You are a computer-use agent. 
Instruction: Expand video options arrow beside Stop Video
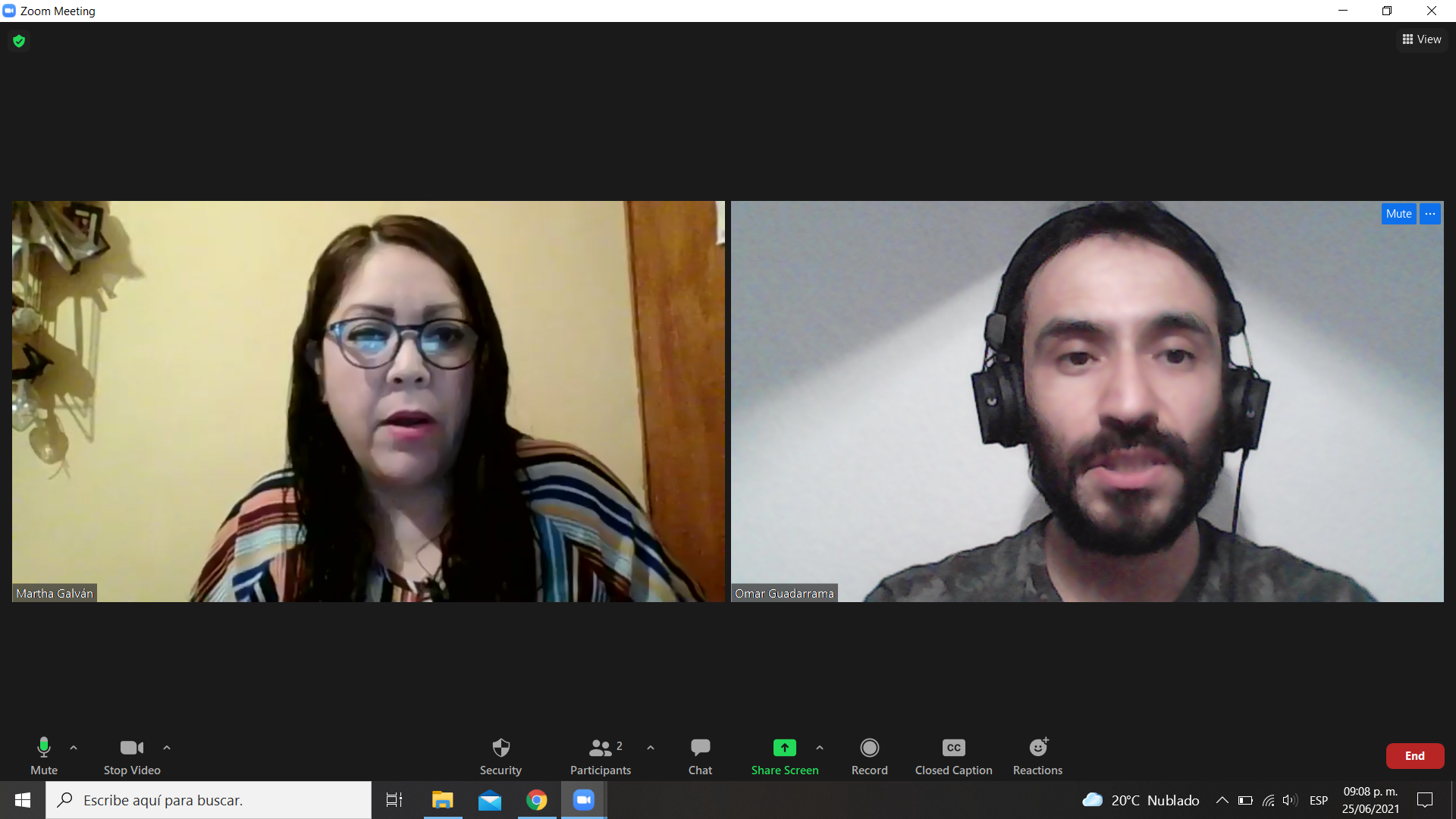[x=167, y=748]
